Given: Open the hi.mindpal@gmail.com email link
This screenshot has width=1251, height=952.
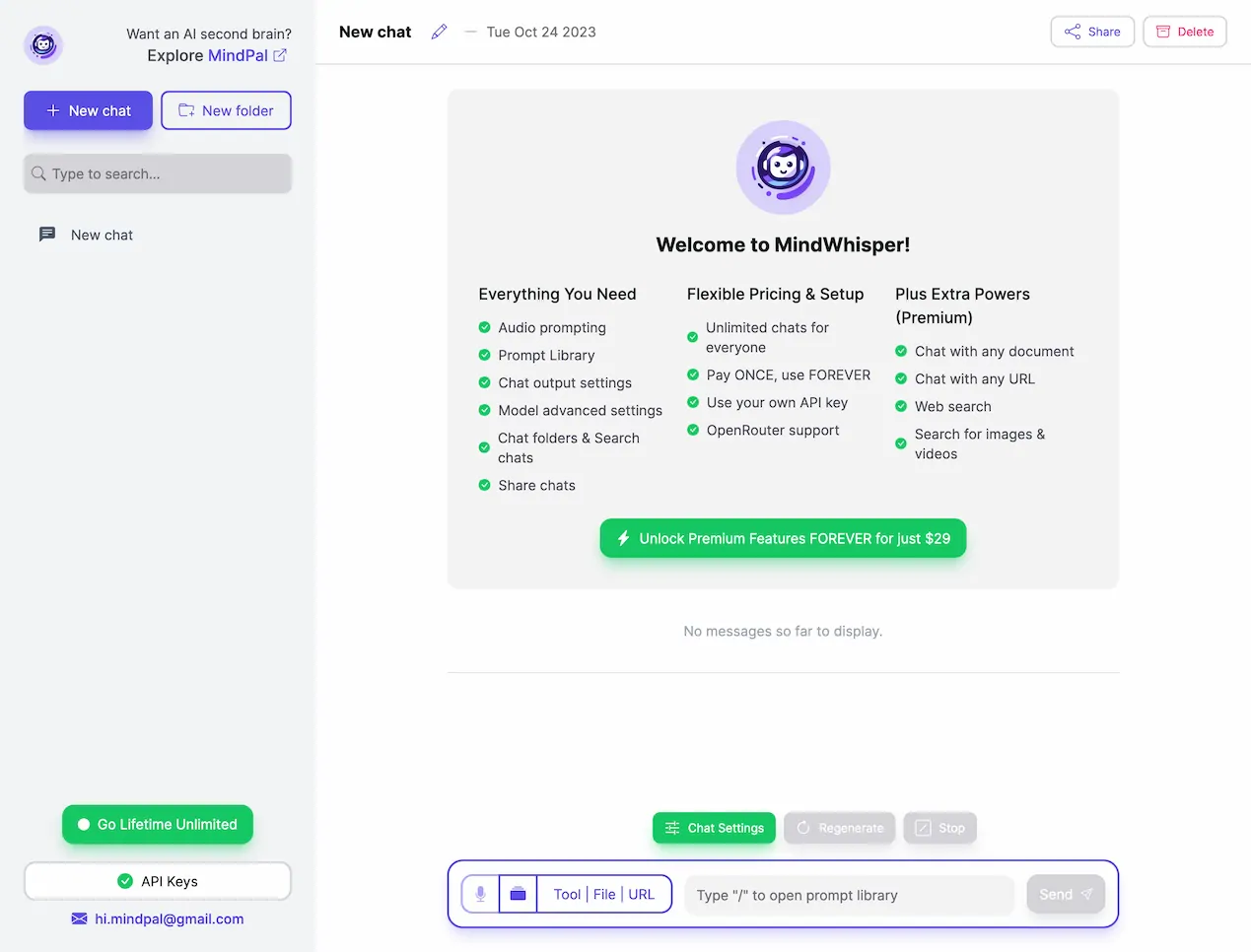Looking at the screenshot, I should coord(169,918).
